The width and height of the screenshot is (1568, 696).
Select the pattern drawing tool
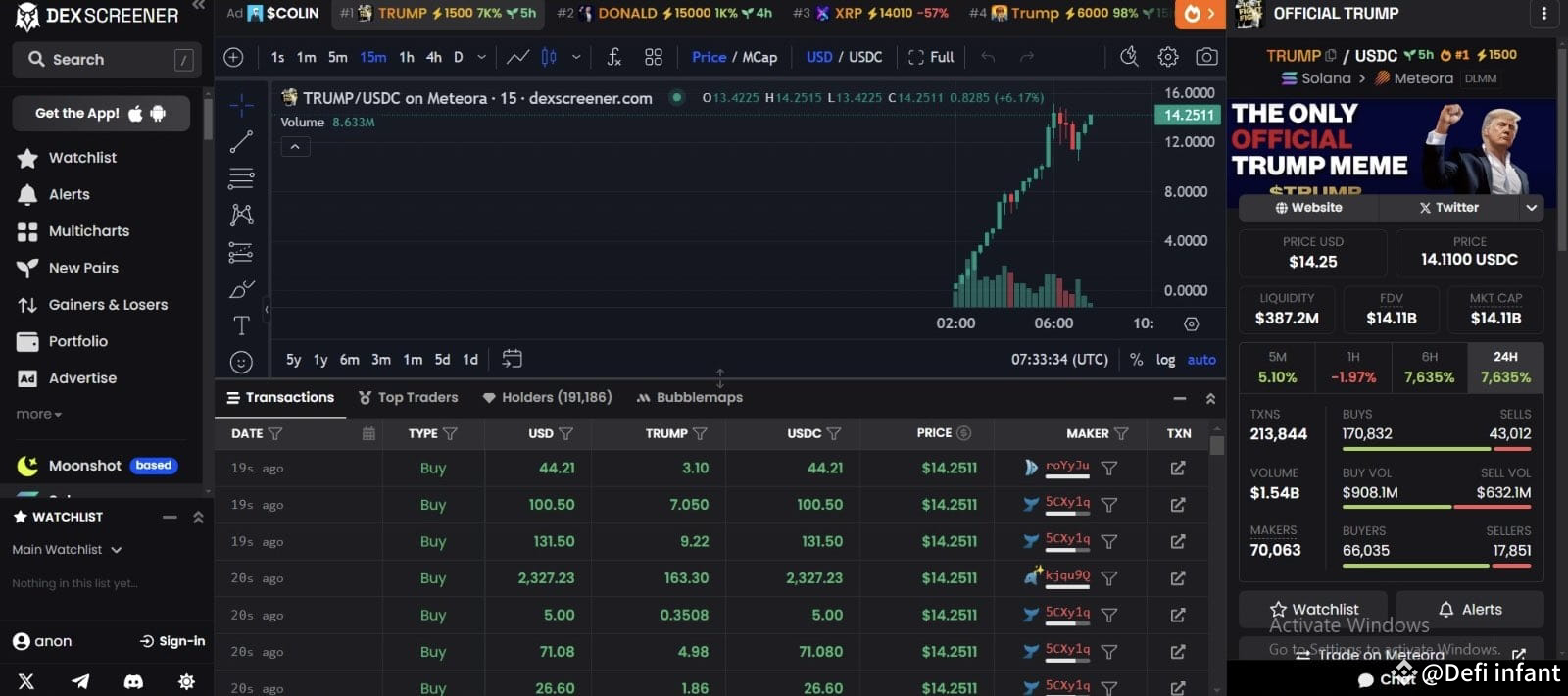pos(241,215)
